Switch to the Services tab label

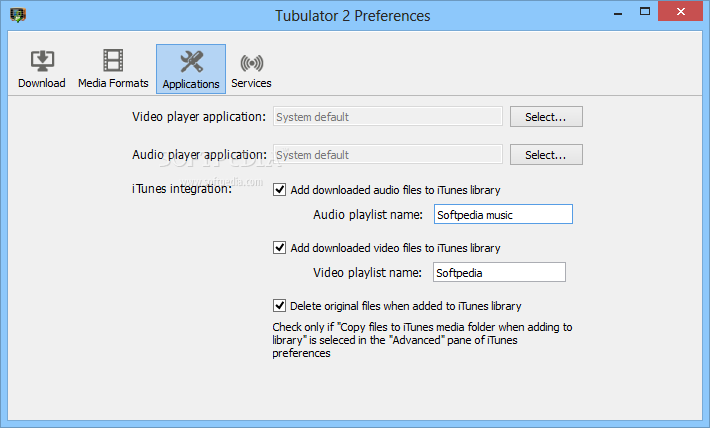point(251,83)
